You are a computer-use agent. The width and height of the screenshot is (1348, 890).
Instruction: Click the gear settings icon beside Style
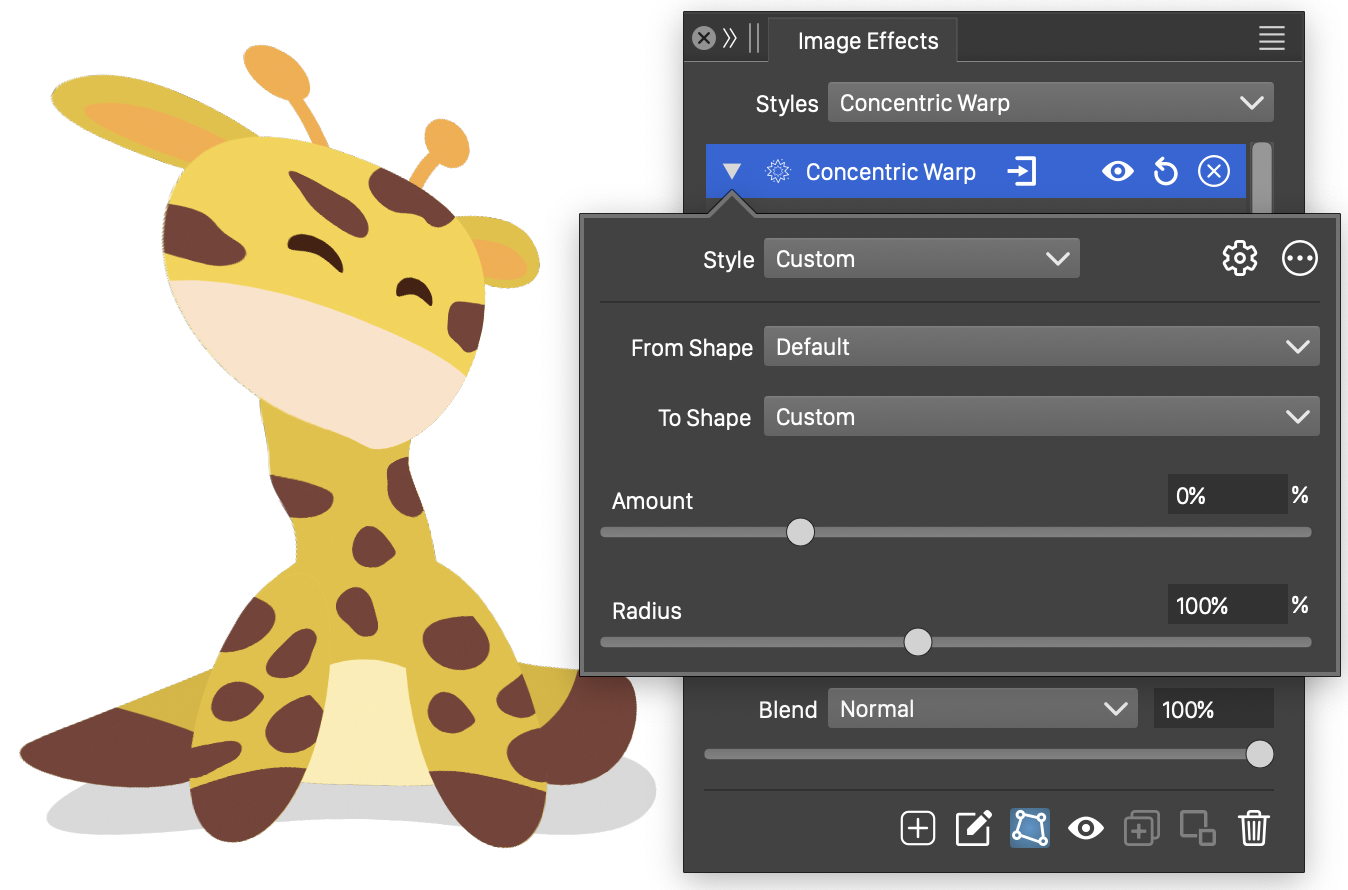(x=1239, y=259)
